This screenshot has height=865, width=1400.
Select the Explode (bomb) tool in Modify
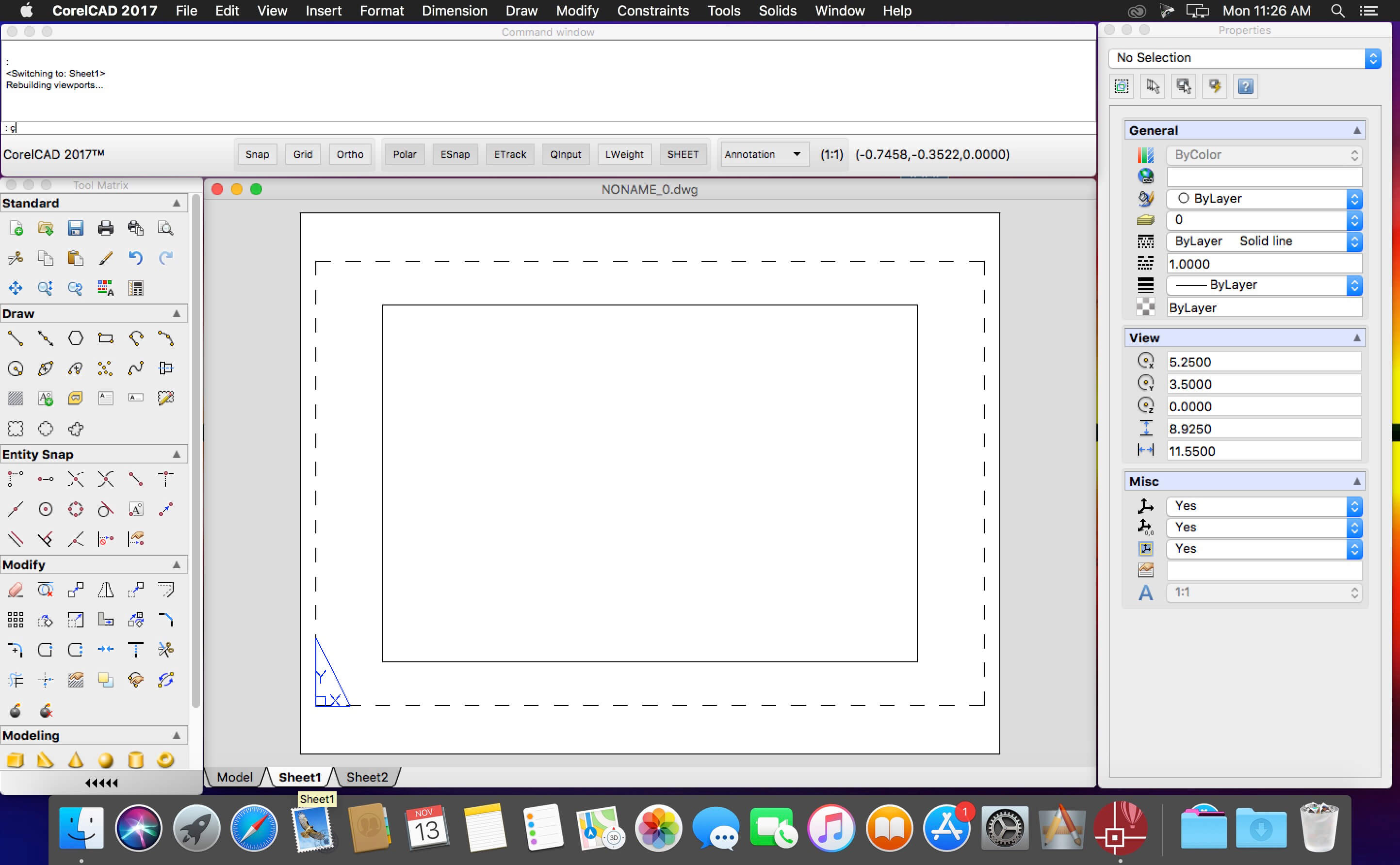point(16,710)
